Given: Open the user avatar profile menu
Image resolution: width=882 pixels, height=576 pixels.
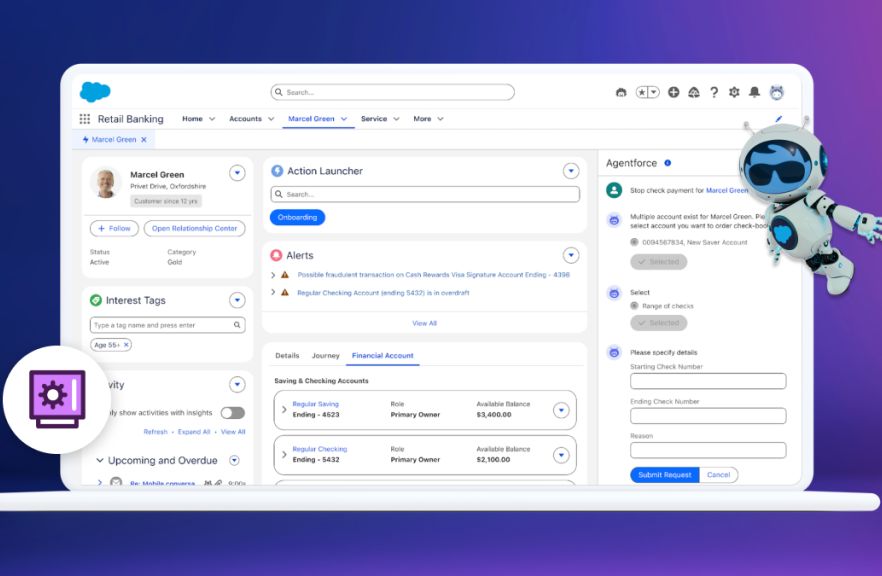Looking at the screenshot, I should coord(776,92).
